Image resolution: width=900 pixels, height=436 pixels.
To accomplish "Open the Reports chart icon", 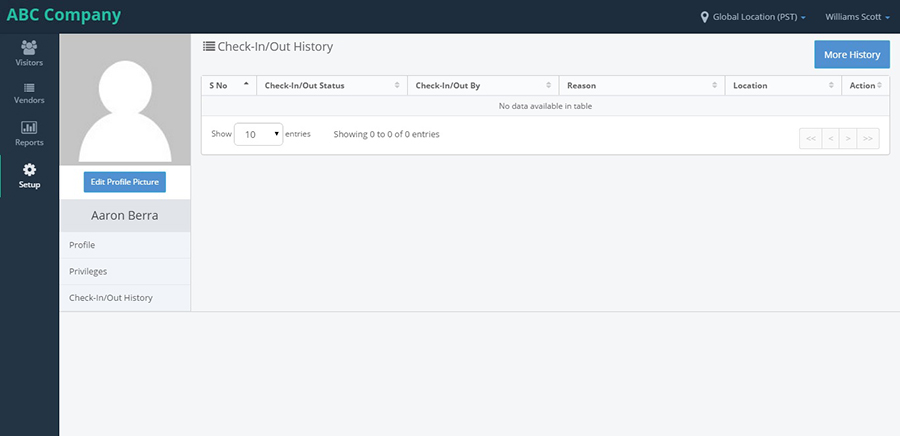I will [29, 127].
